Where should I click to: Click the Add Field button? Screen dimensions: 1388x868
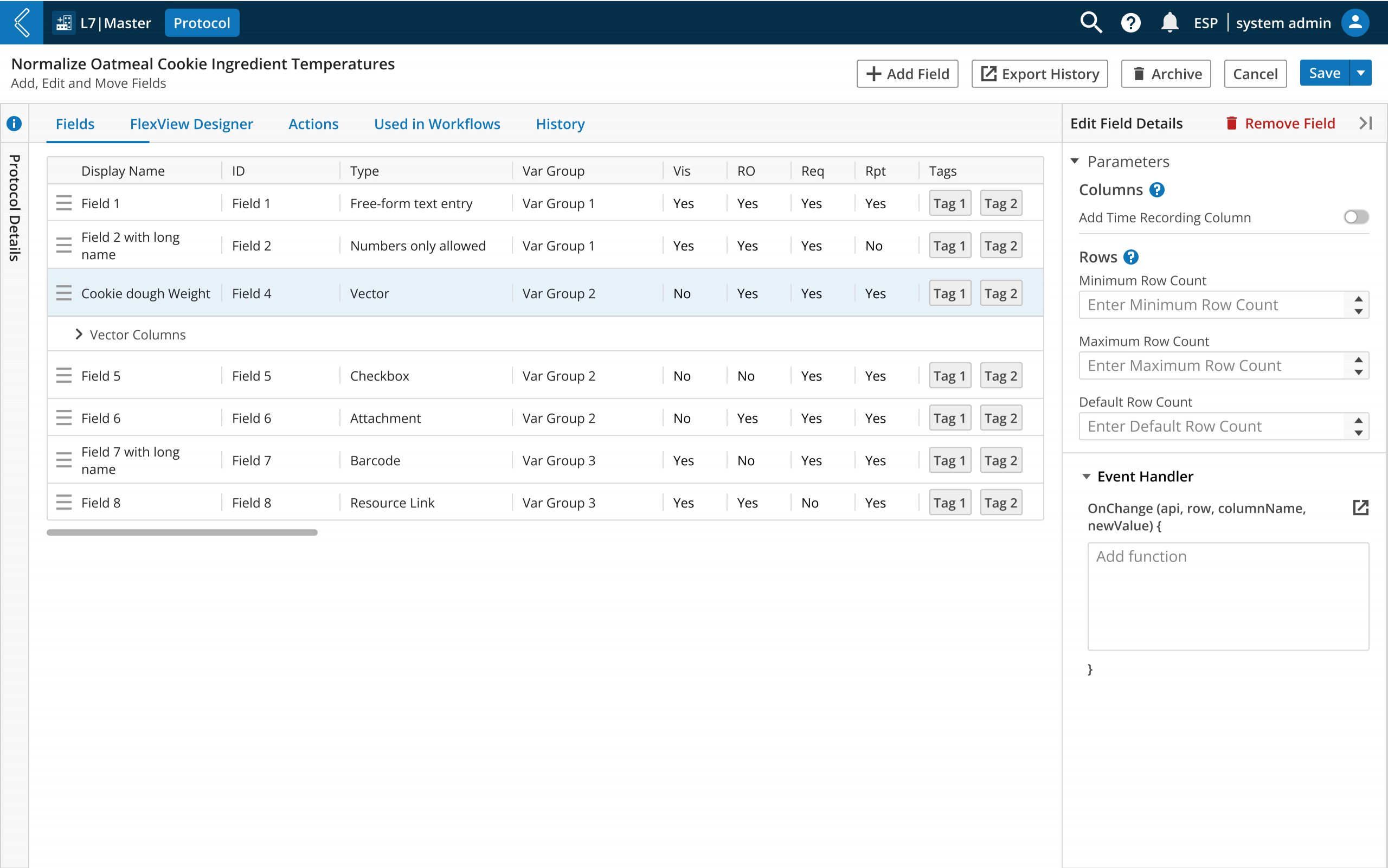pyautogui.click(x=907, y=74)
